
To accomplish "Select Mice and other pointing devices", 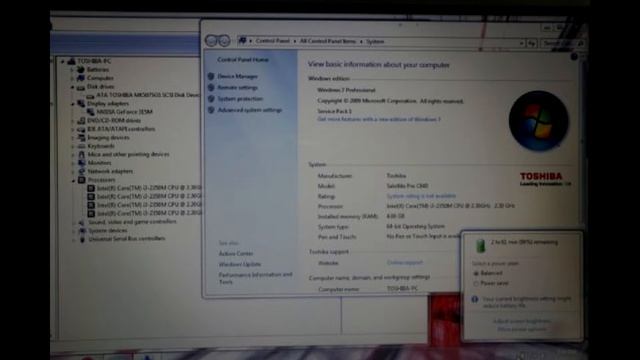I will [x=129, y=154].
